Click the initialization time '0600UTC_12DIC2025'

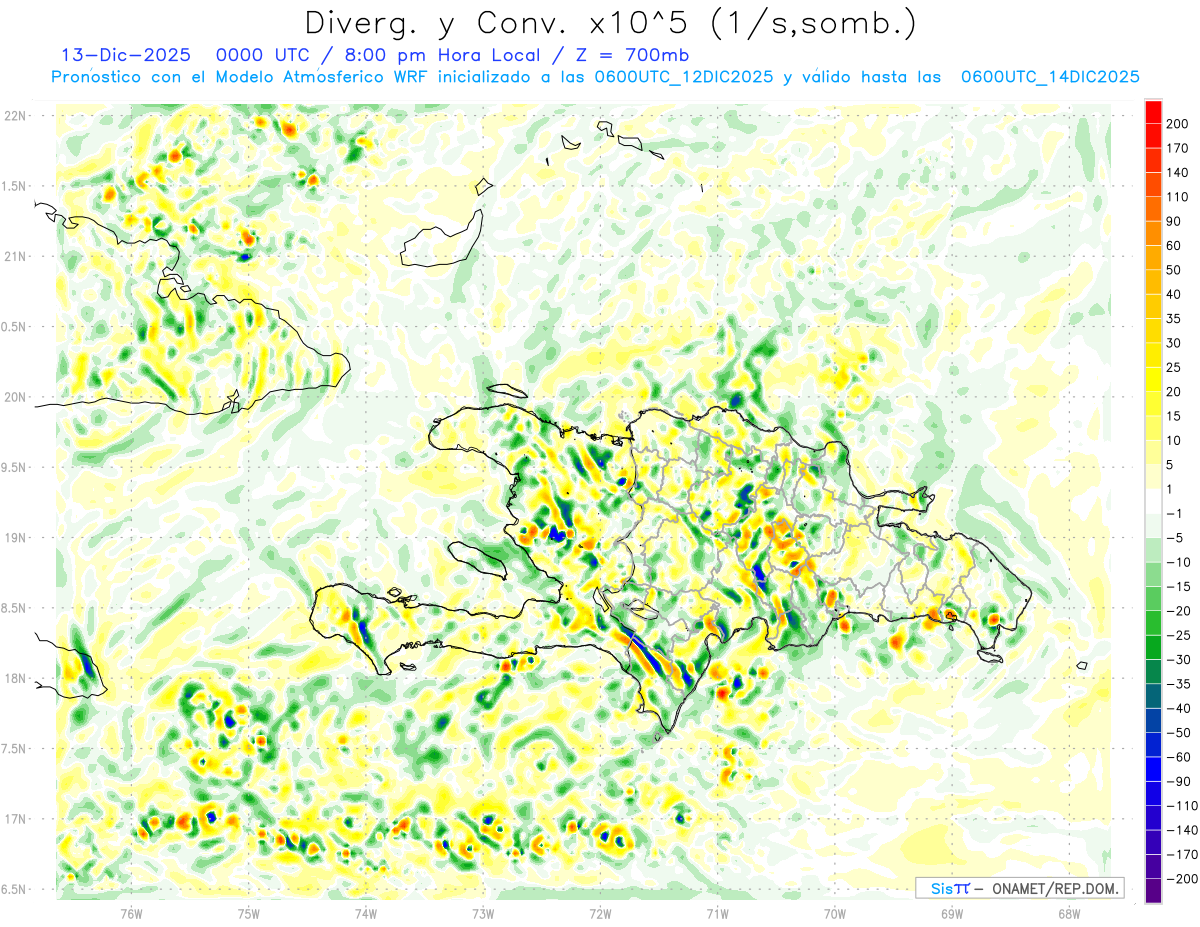tap(685, 77)
